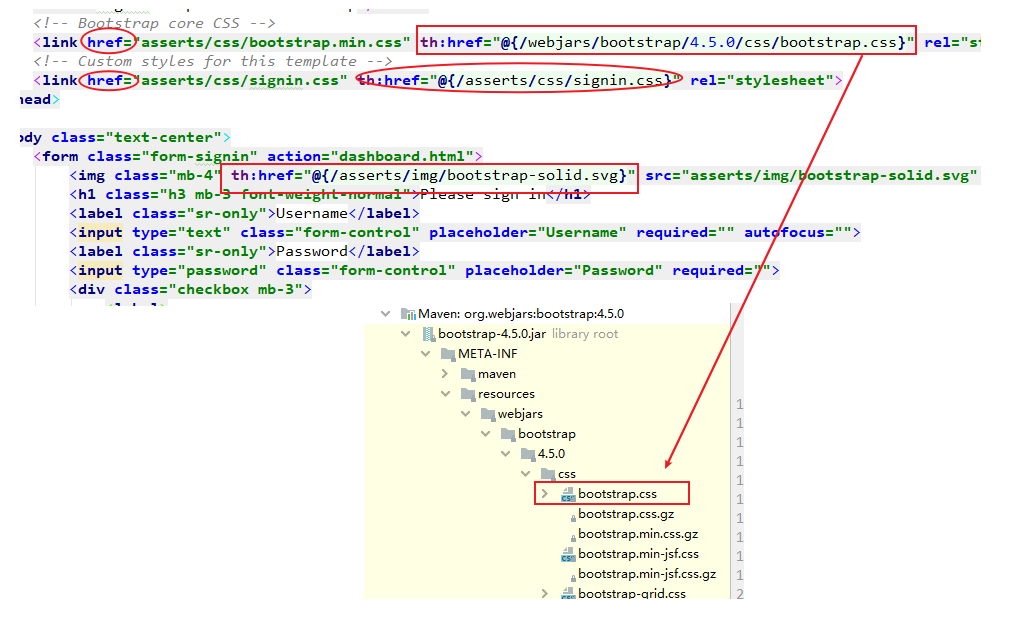The width and height of the screenshot is (1010, 627).
Task: Click the bootstrap-4.5.0.jar archive icon
Action: tap(428, 334)
